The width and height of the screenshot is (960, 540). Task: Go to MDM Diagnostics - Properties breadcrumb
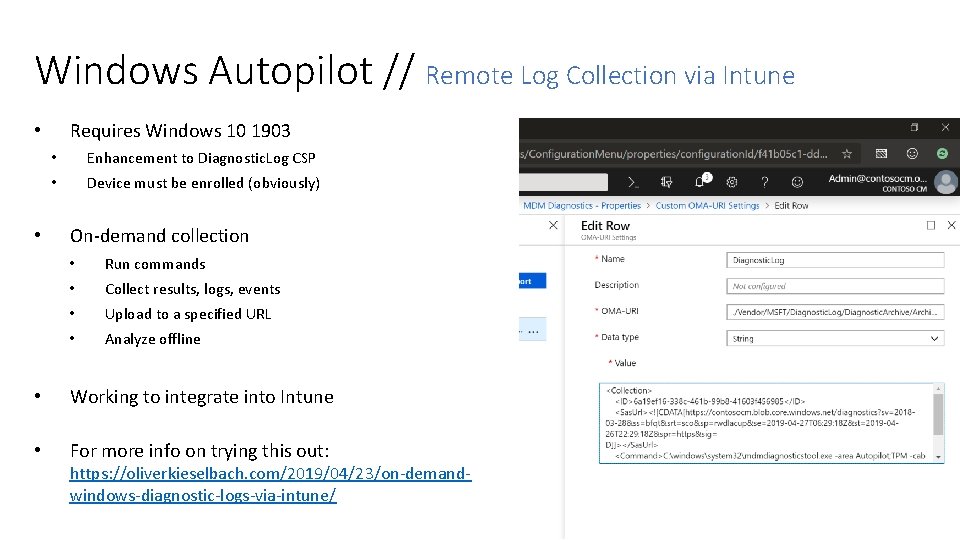[582, 206]
